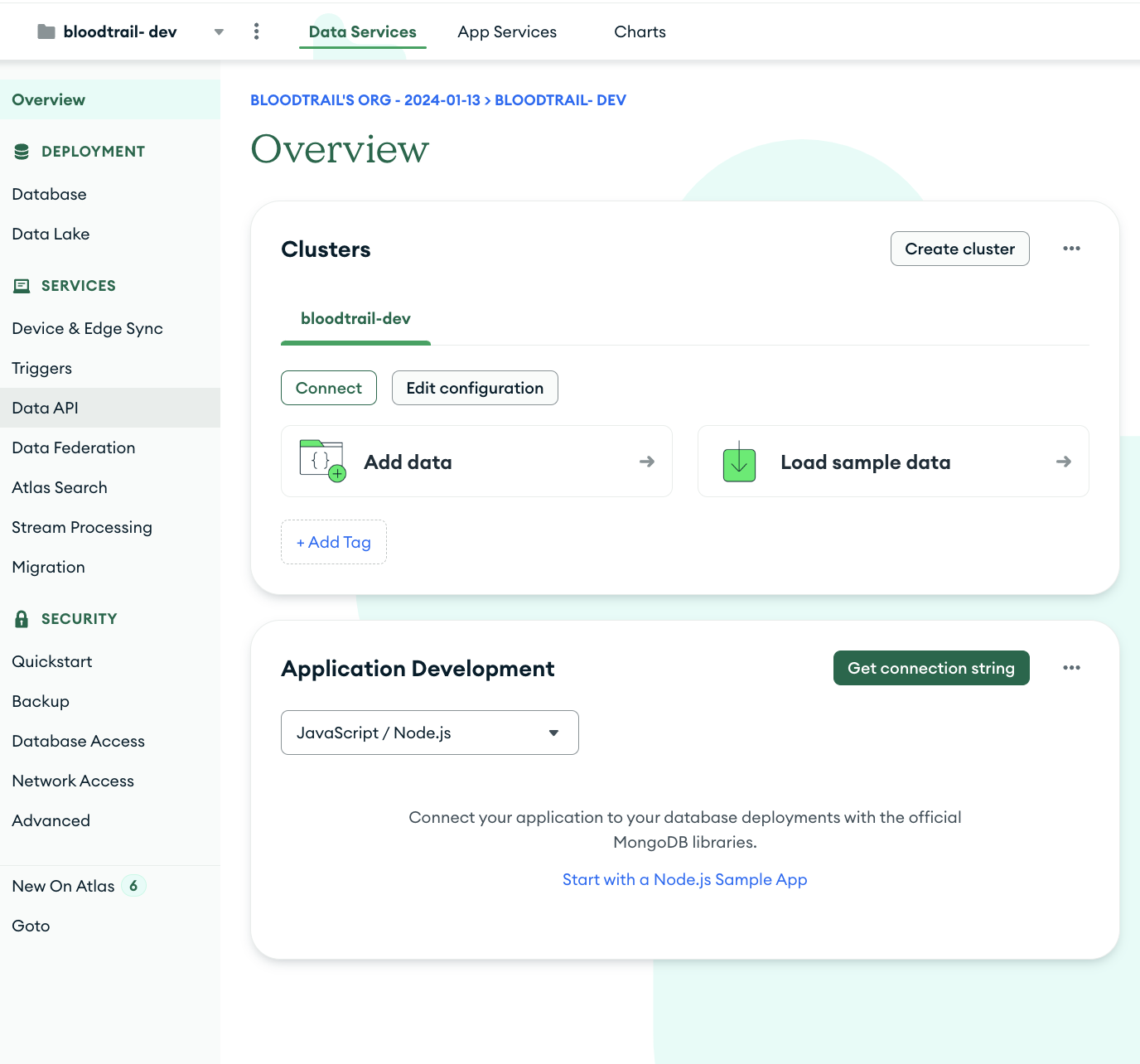Viewport: 1140px width, 1064px height.
Task: Click the arrow on the Add data card
Action: point(647,462)
